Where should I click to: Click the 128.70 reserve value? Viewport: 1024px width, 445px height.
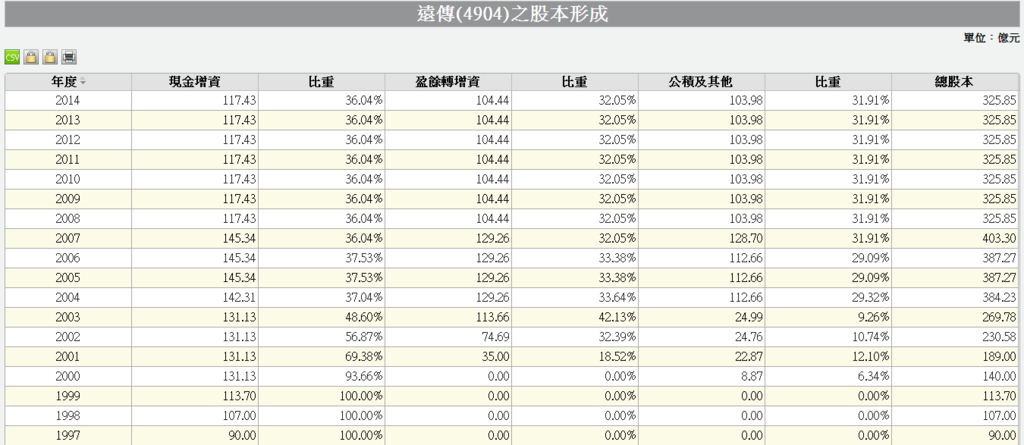[x=748, y=238]
